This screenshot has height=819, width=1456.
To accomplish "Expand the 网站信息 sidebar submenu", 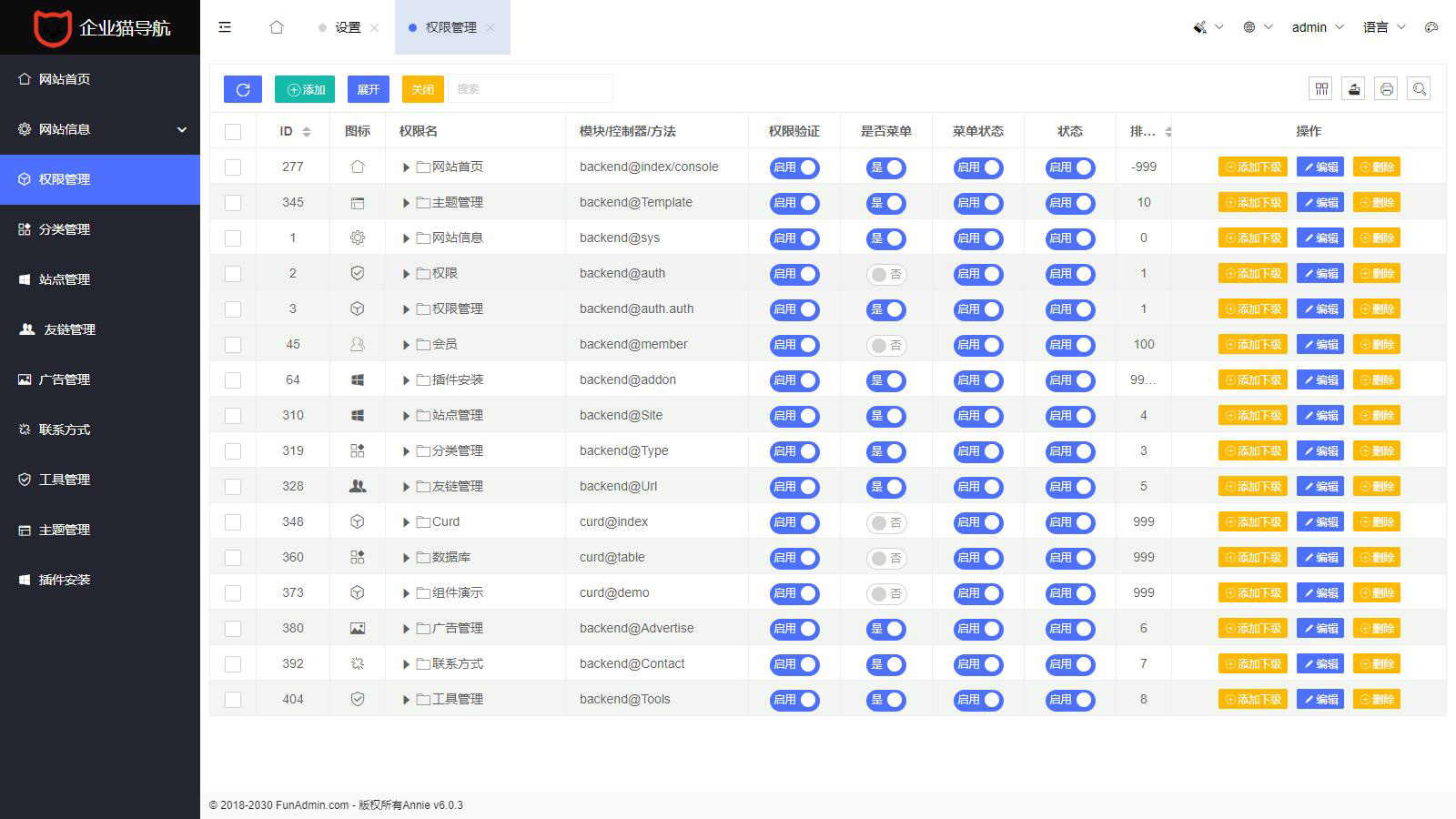I will (x=100, y=129).
